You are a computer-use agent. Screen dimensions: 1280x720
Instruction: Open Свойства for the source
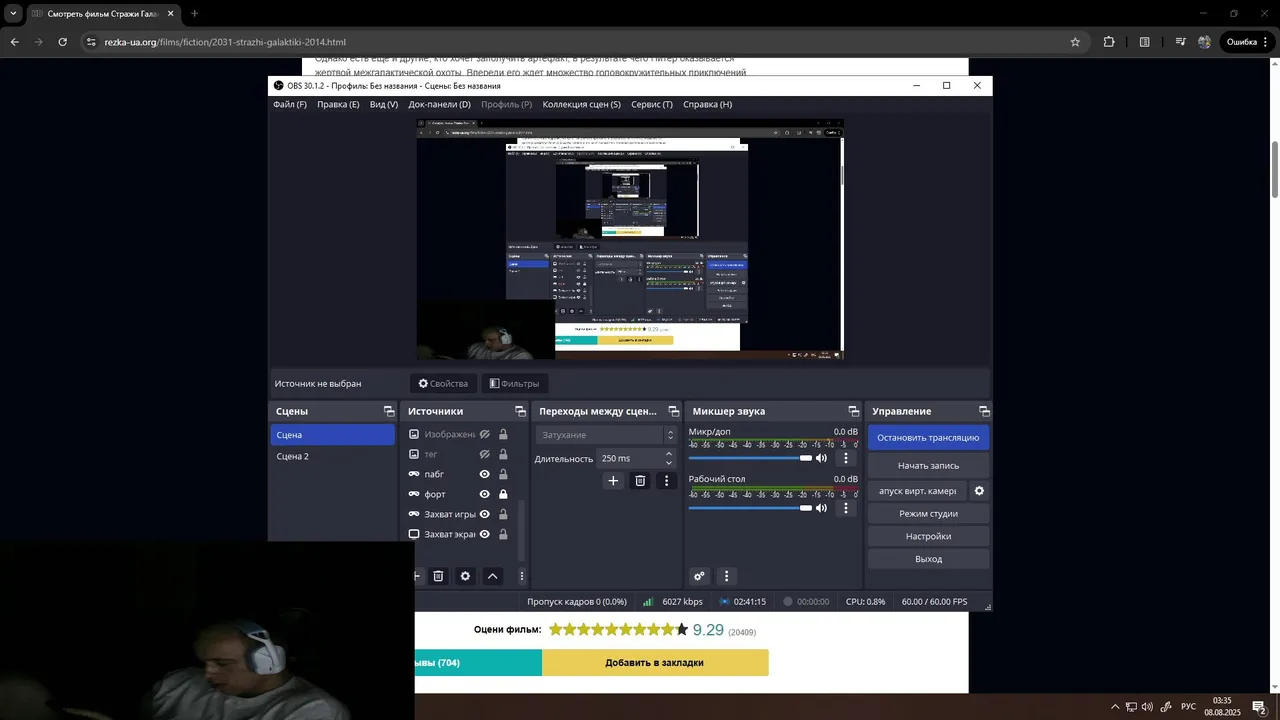[443, 383]
